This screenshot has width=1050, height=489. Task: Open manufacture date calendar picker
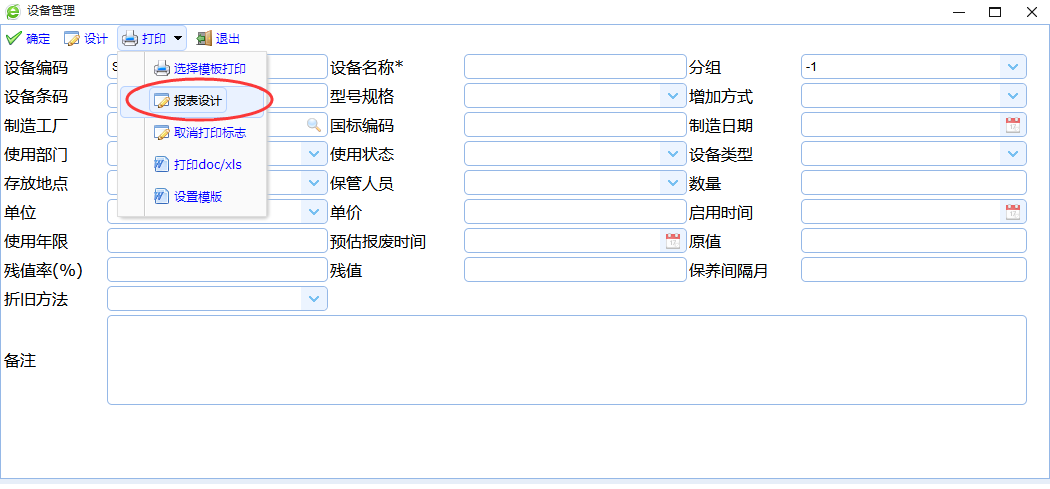(x=1013, y=125)
